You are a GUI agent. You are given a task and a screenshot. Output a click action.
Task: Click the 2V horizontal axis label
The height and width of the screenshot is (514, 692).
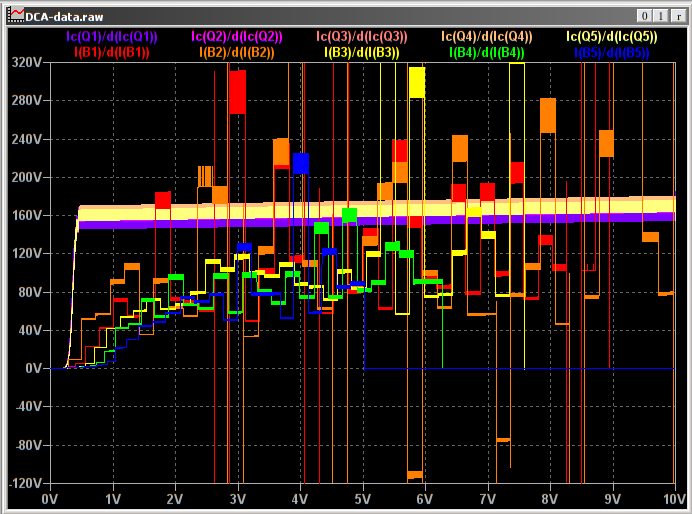pos(175,499)
